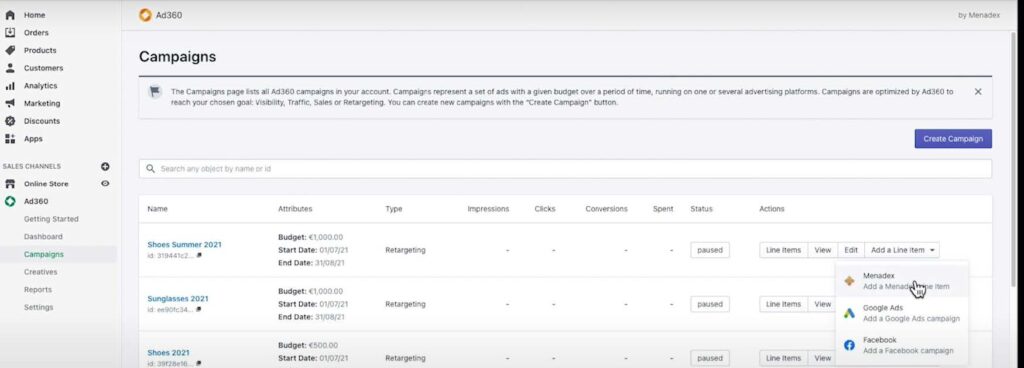Click the Name column header
The width and height of the screenshot is (1024, 368).
pyautogui.click(x=157, y=209)
